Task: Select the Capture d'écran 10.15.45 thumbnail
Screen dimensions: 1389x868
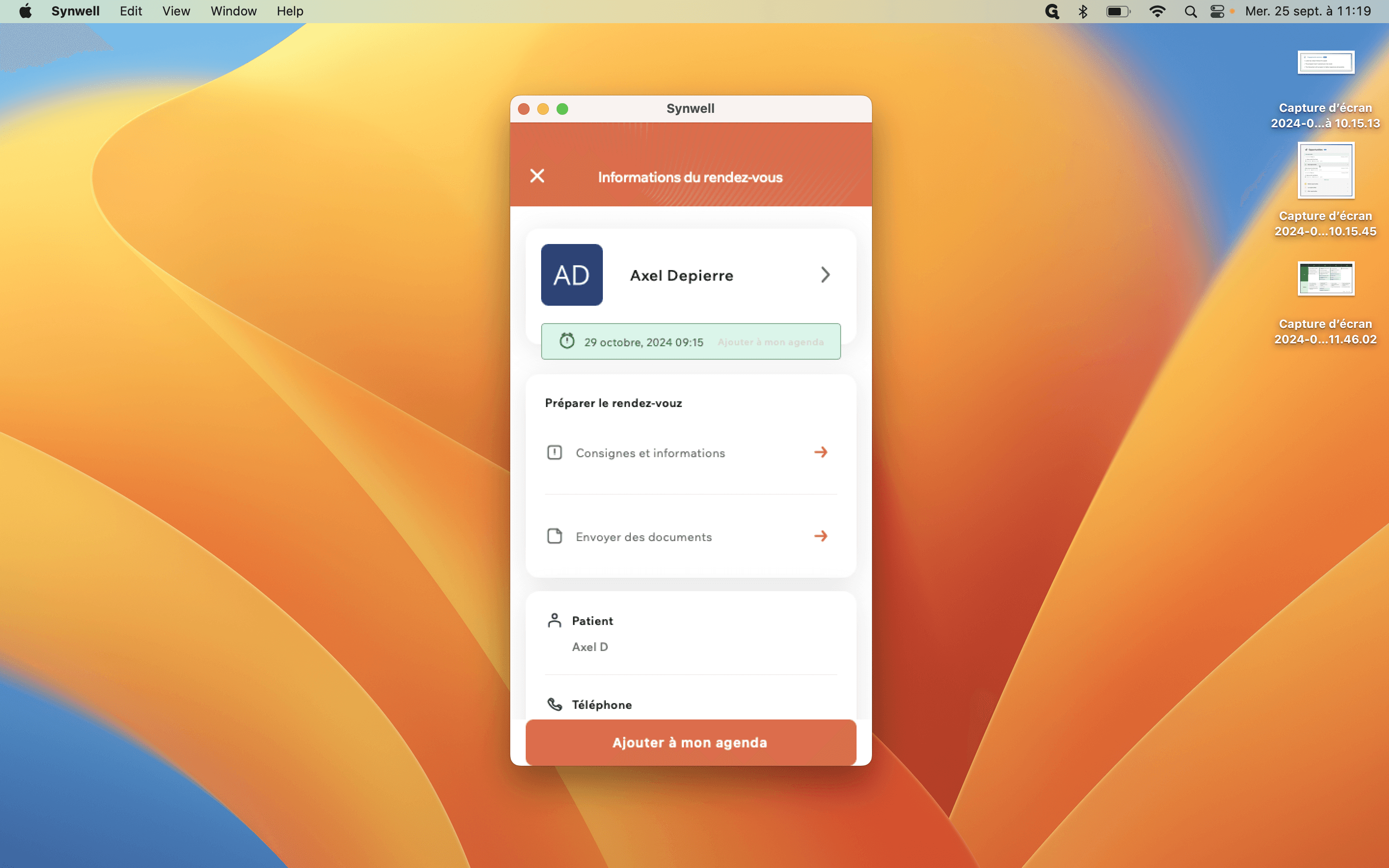Action: coord(1325,171)
